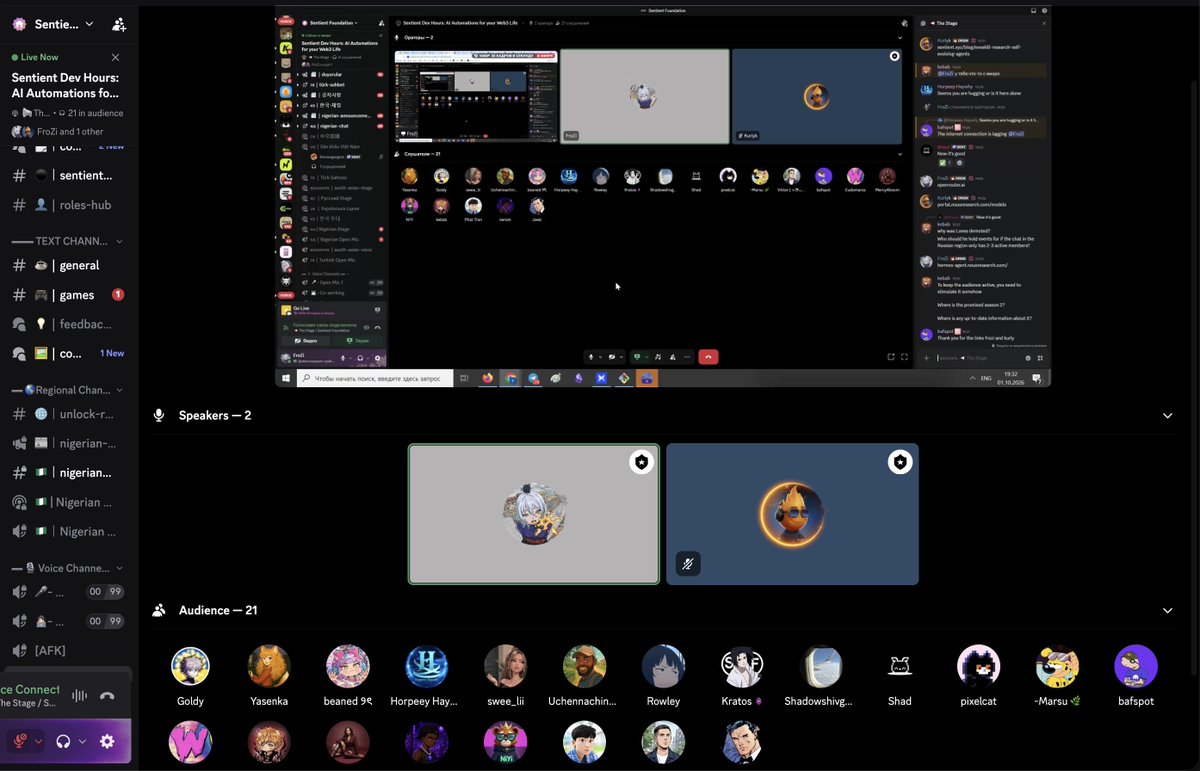1200x771 pixels.
Task: Open Yasenka's audience avatar
Action: 269,666
